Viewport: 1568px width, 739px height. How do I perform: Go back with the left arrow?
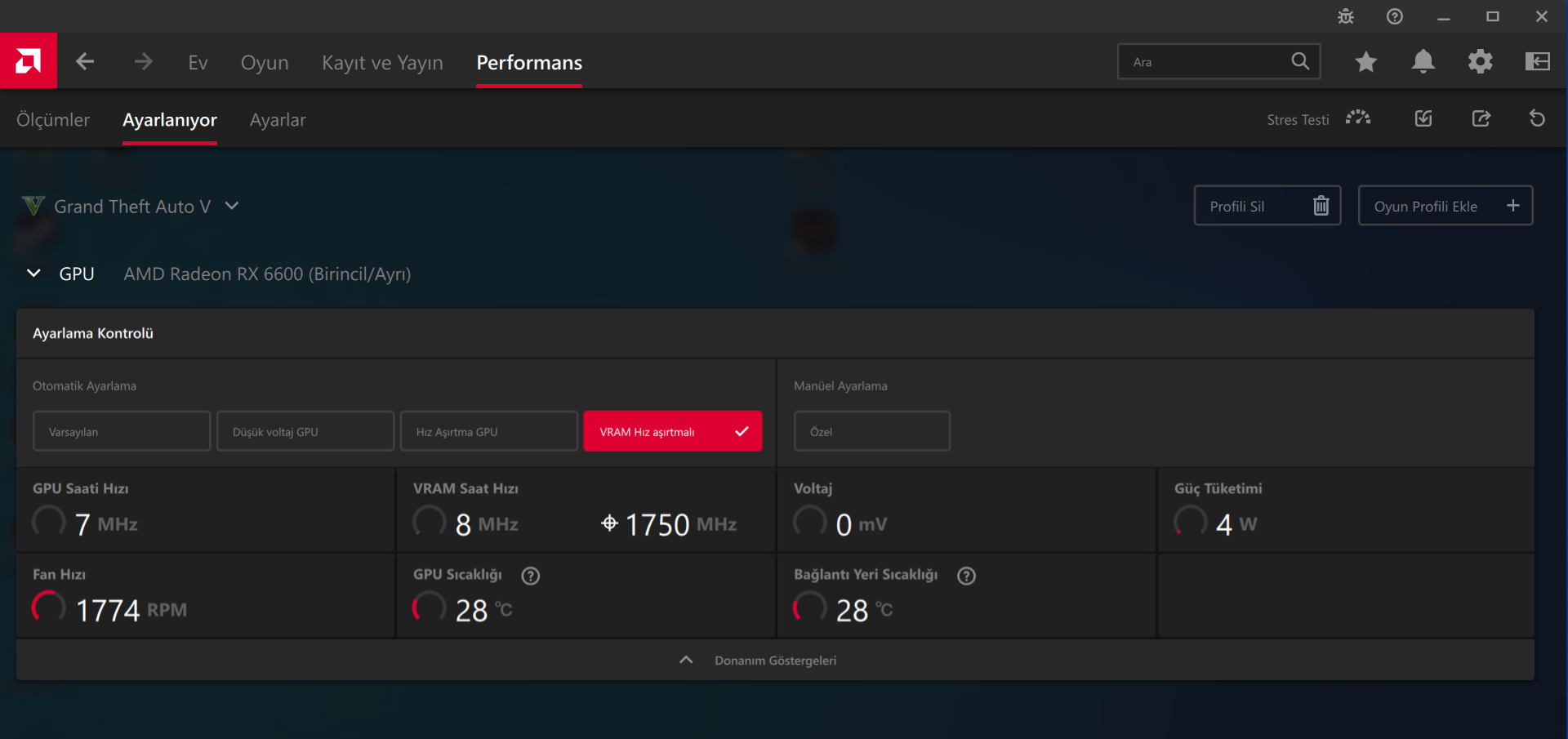click(x=85, y=61)
